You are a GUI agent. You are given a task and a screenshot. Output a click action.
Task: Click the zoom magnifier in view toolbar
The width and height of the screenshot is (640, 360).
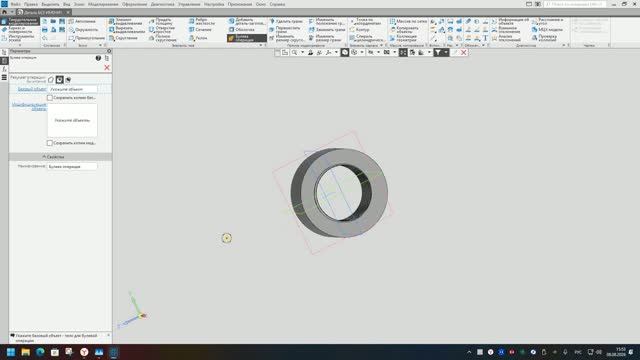pos(294,53)
